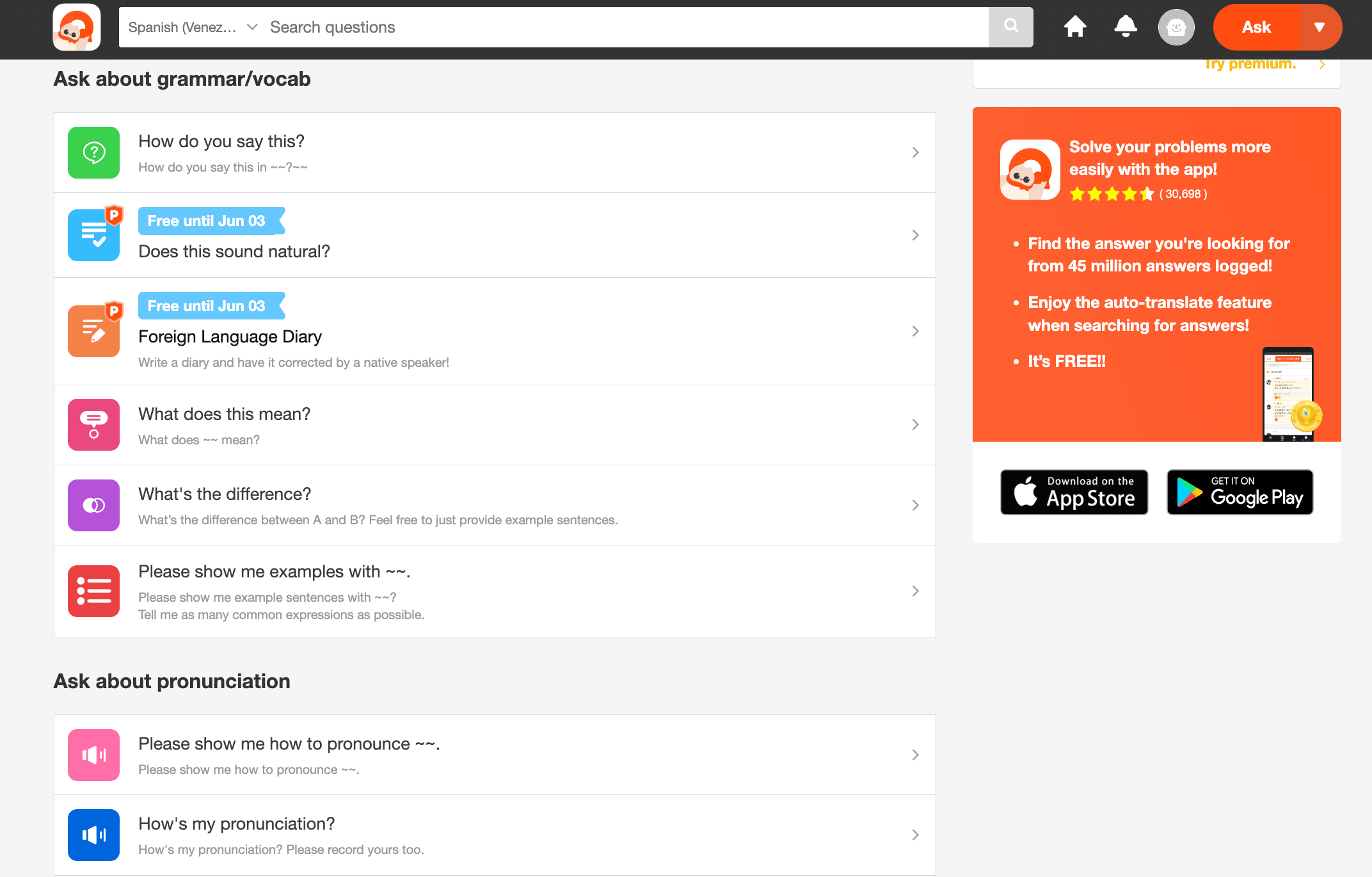1372x877 pixels.
Task: Focus the 'Search questions' input field
Action: click(624, 27)
